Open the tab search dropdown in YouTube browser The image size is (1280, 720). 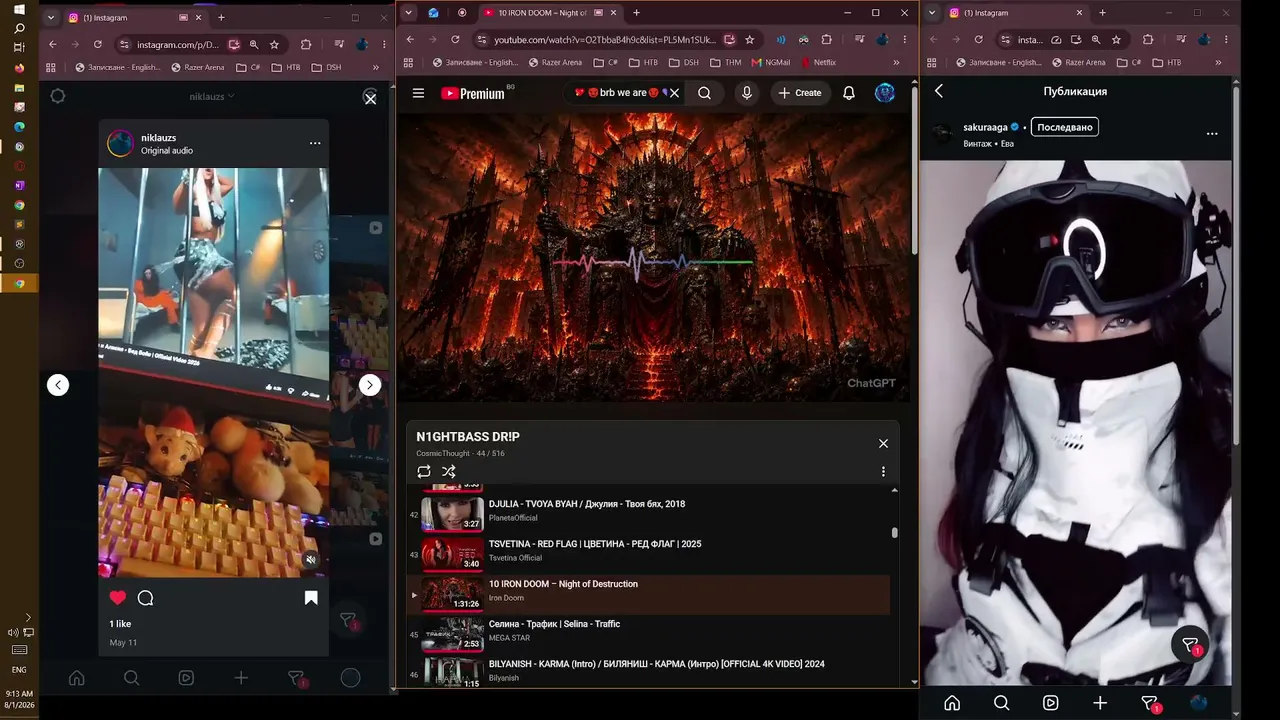408,13
